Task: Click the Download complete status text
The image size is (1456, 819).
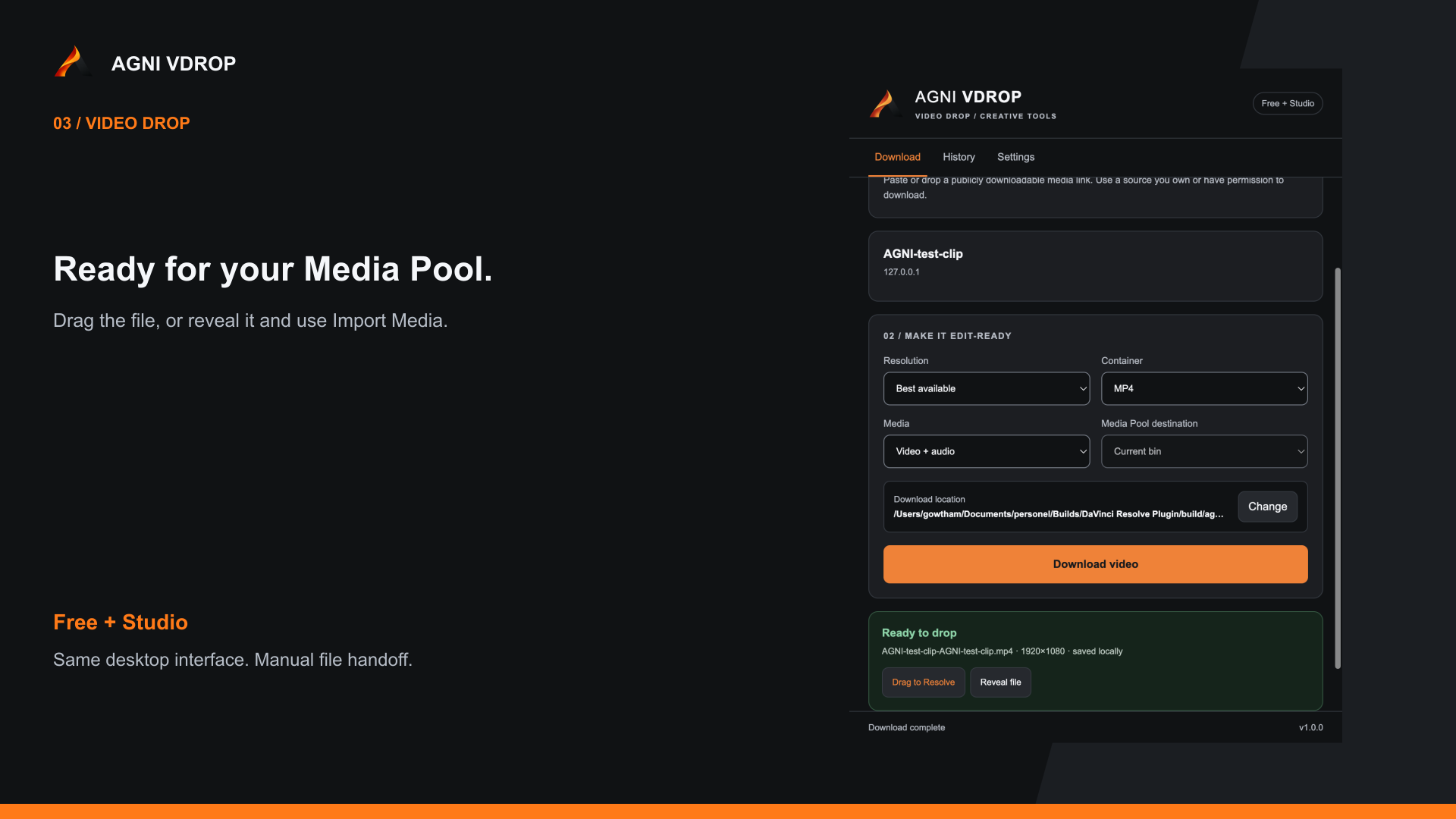Action: pyautogui.click(x=906, y=727)
